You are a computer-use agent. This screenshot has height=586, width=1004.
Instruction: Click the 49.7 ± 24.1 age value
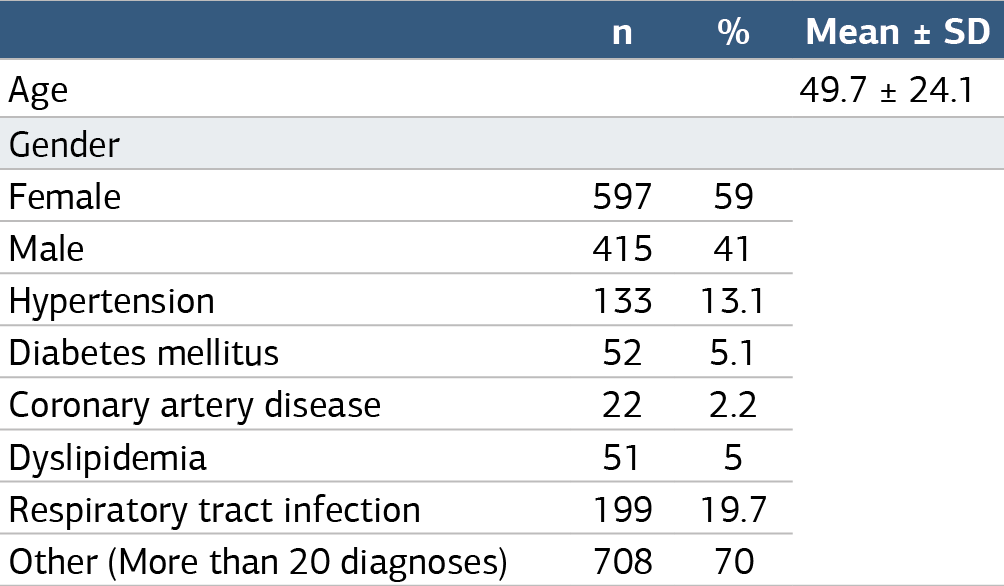pos(886,90)
